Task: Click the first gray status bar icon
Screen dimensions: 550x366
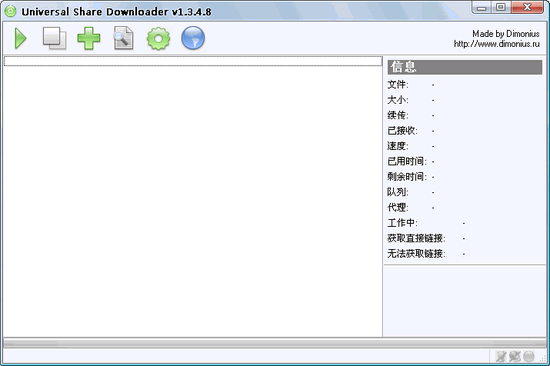Action: pos(501,357)
